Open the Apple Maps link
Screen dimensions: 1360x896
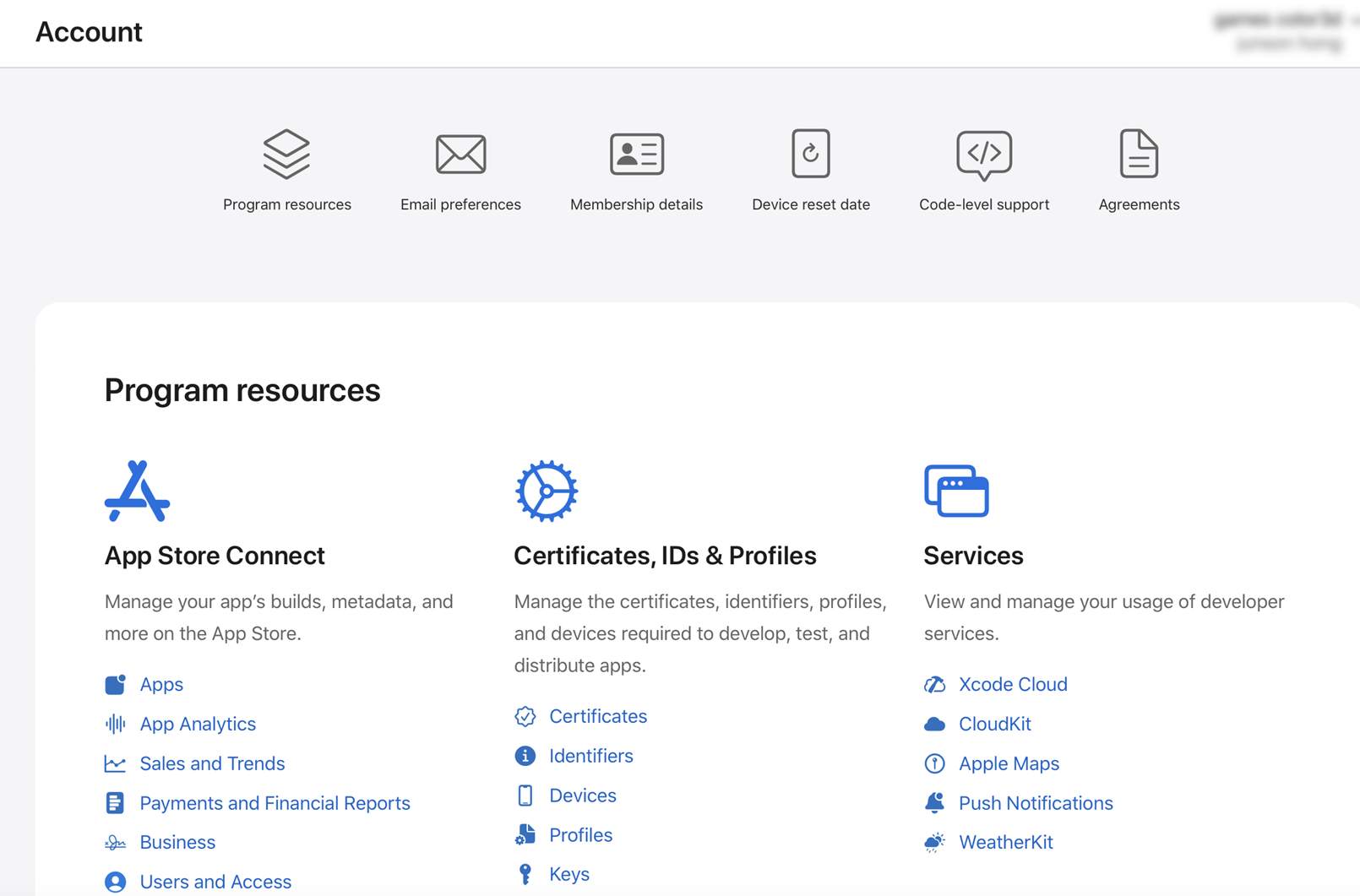tap(1009, 763)
